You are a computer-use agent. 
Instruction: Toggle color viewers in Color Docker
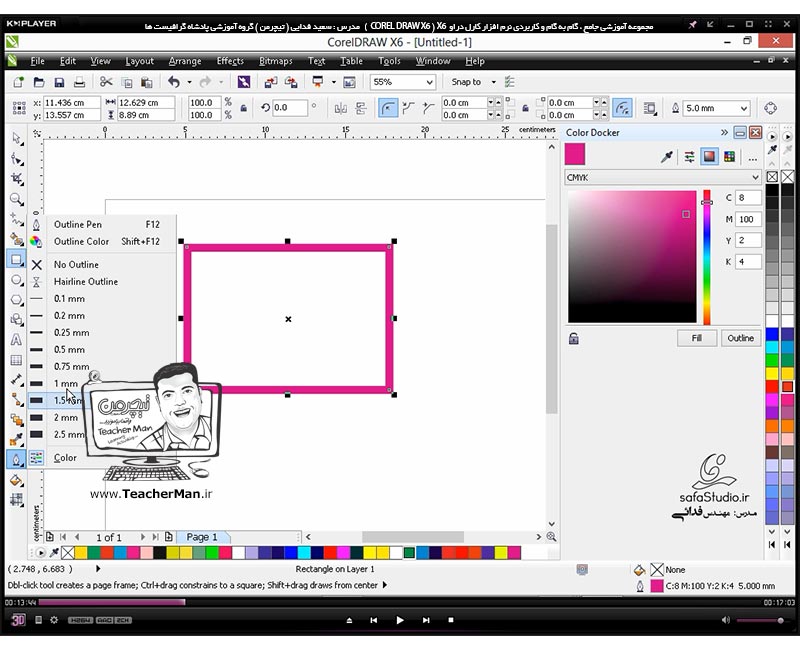point(709,157)
